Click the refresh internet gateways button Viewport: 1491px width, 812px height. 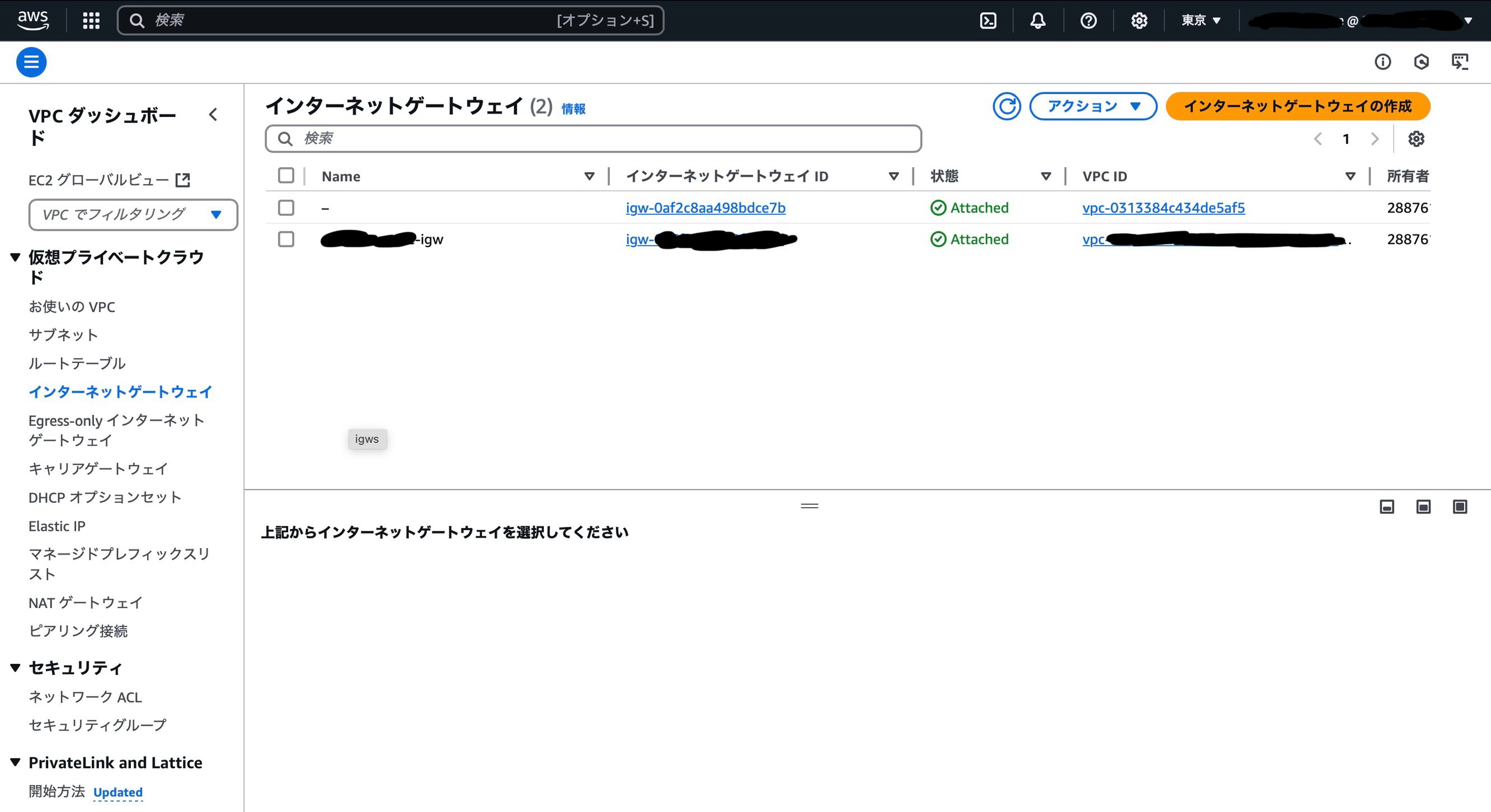tap(1006, 106)
